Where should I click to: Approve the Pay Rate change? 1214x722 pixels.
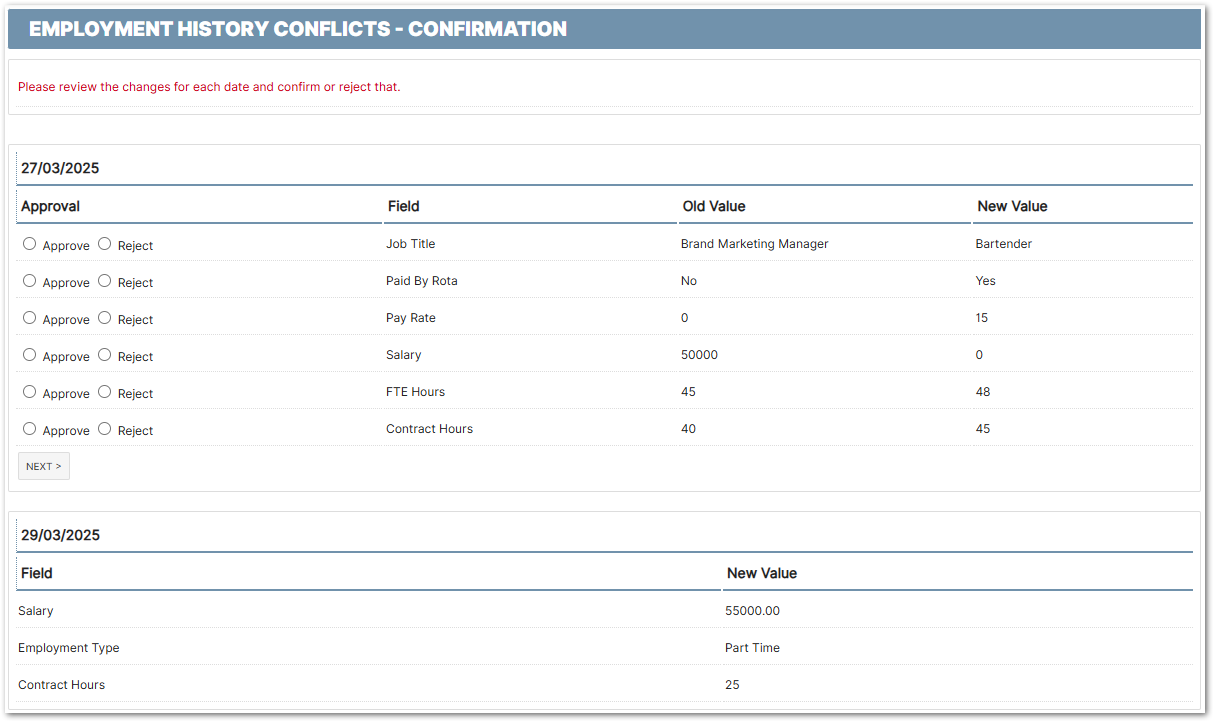tap(30, 318)
